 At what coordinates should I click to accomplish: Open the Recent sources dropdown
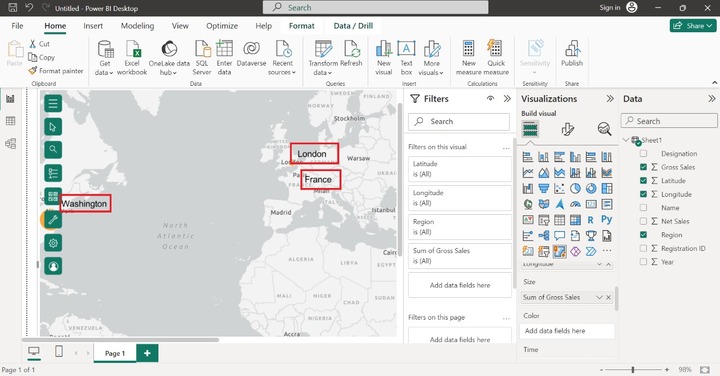(x=282, y=58)
